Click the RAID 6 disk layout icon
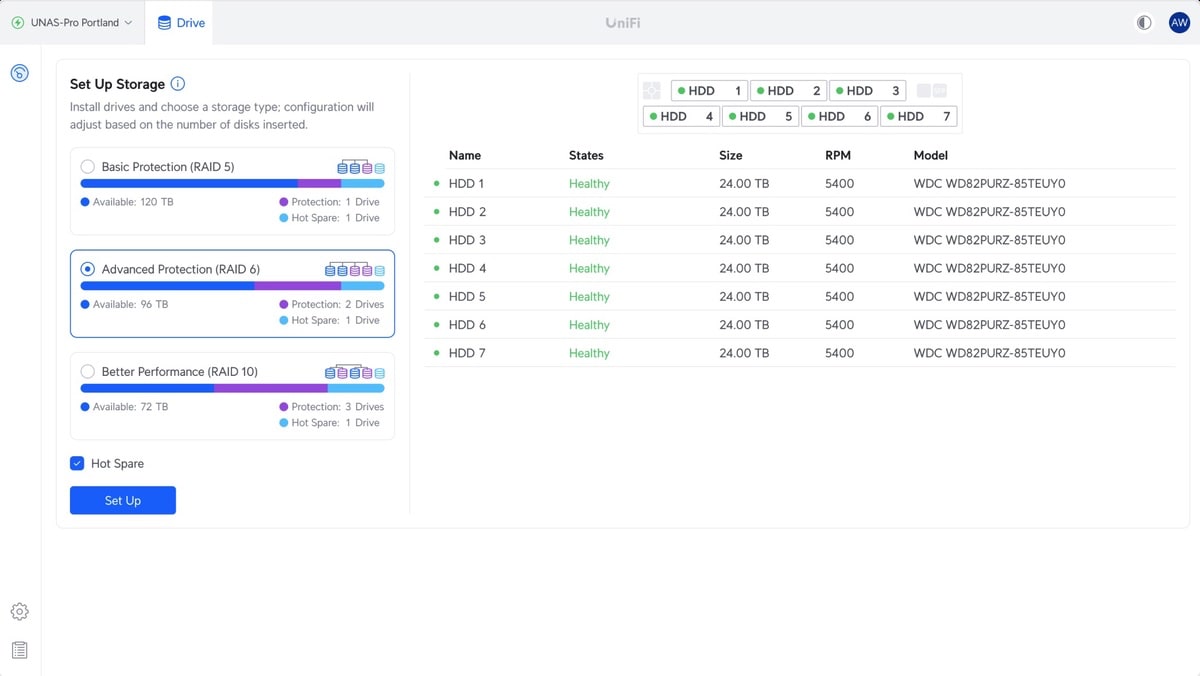 pyautogui.click(x=355, y=270)
